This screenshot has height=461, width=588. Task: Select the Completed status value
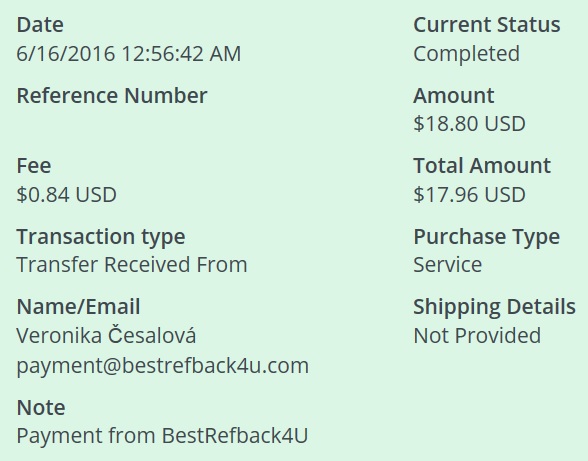(466, 54)
